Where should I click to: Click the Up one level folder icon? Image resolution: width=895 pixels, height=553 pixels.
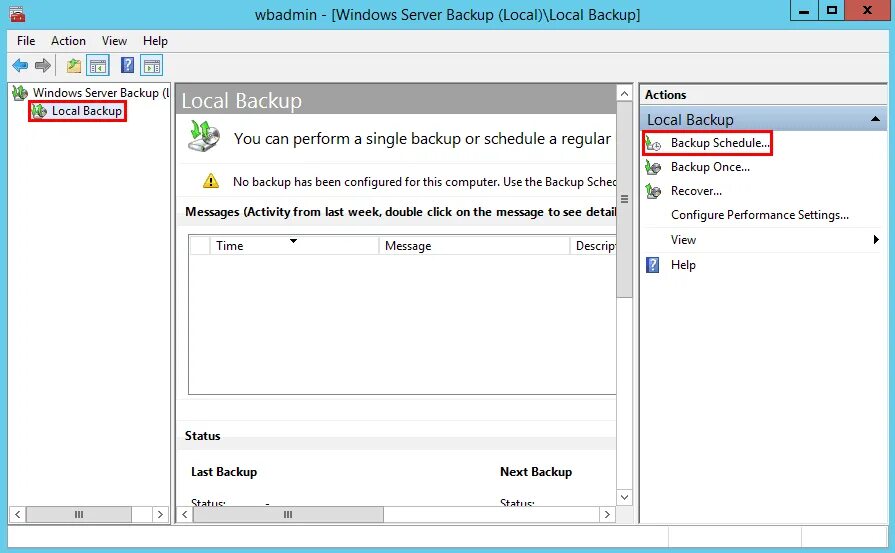tap(74, 66)
